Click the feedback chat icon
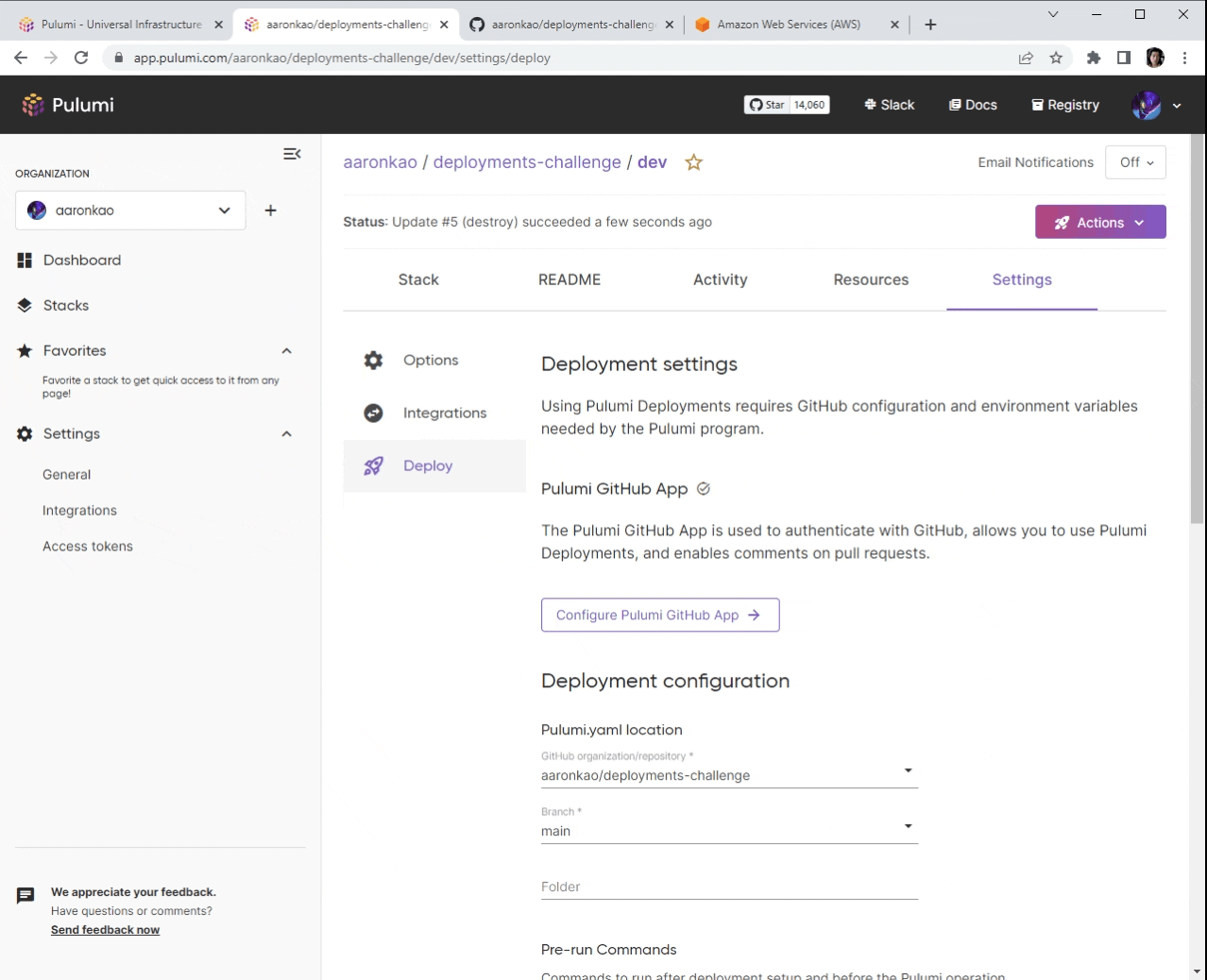 click(25, 896)
